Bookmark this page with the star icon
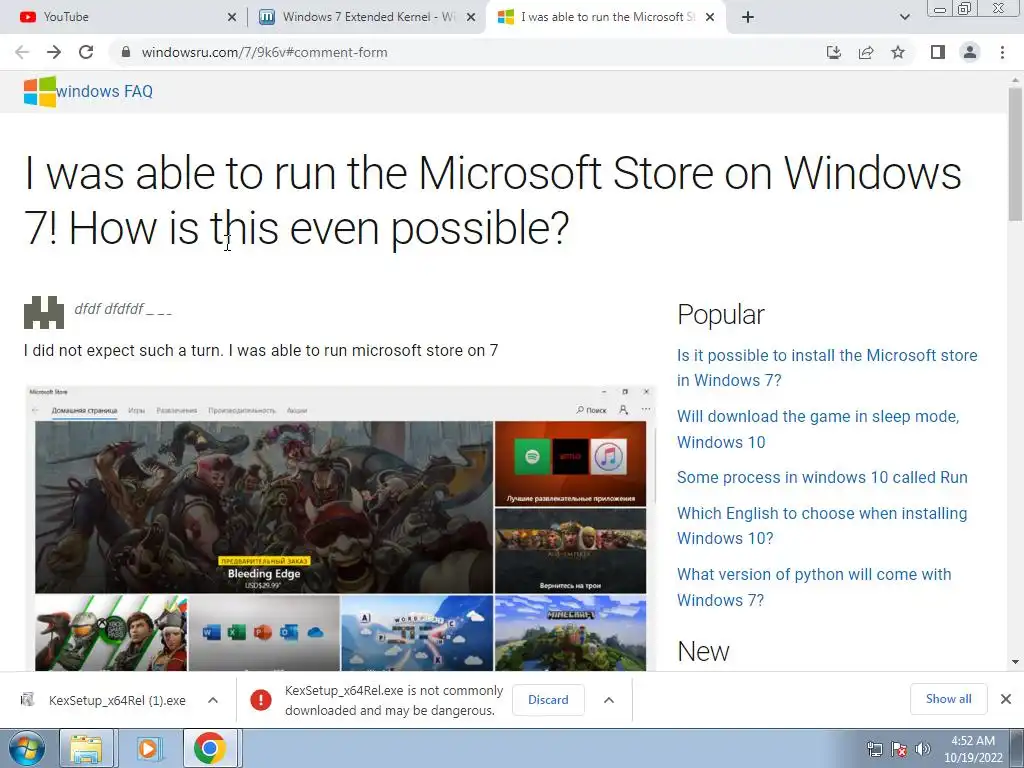The image size is (1024, 768). pos(898,52)
